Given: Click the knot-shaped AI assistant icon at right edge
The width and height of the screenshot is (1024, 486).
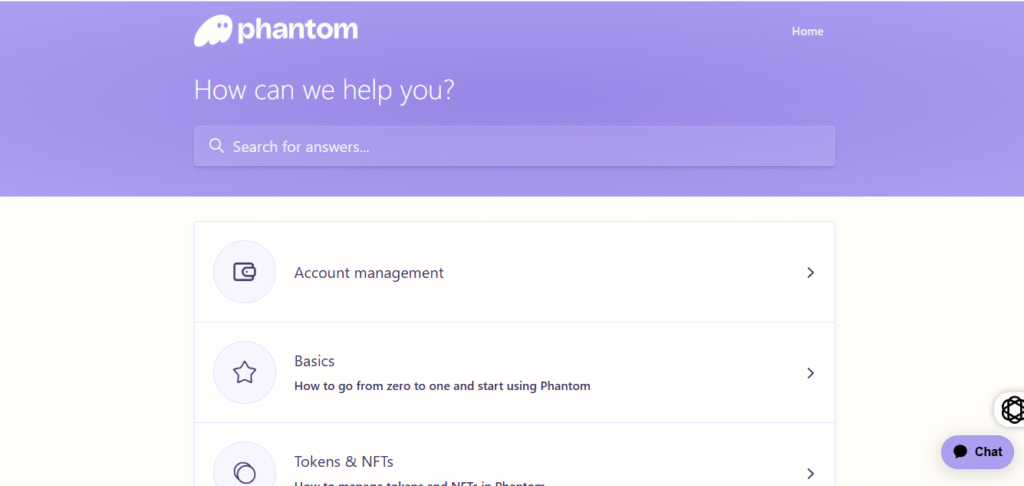Looking at the screenshot, I should click(1013, 410).
